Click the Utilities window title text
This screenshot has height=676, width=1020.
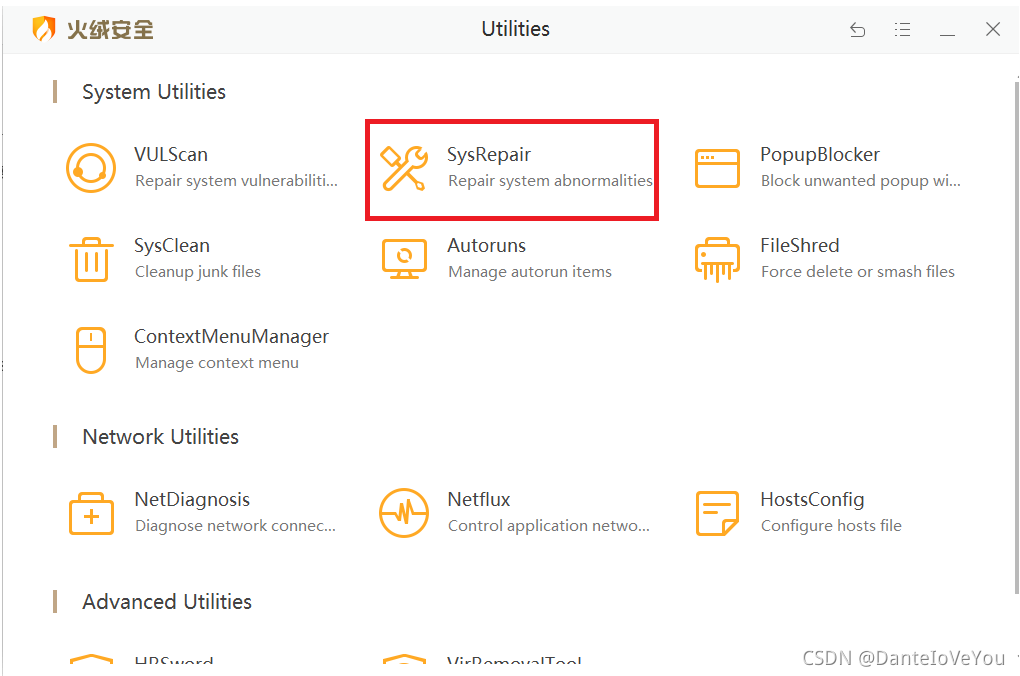515,29
